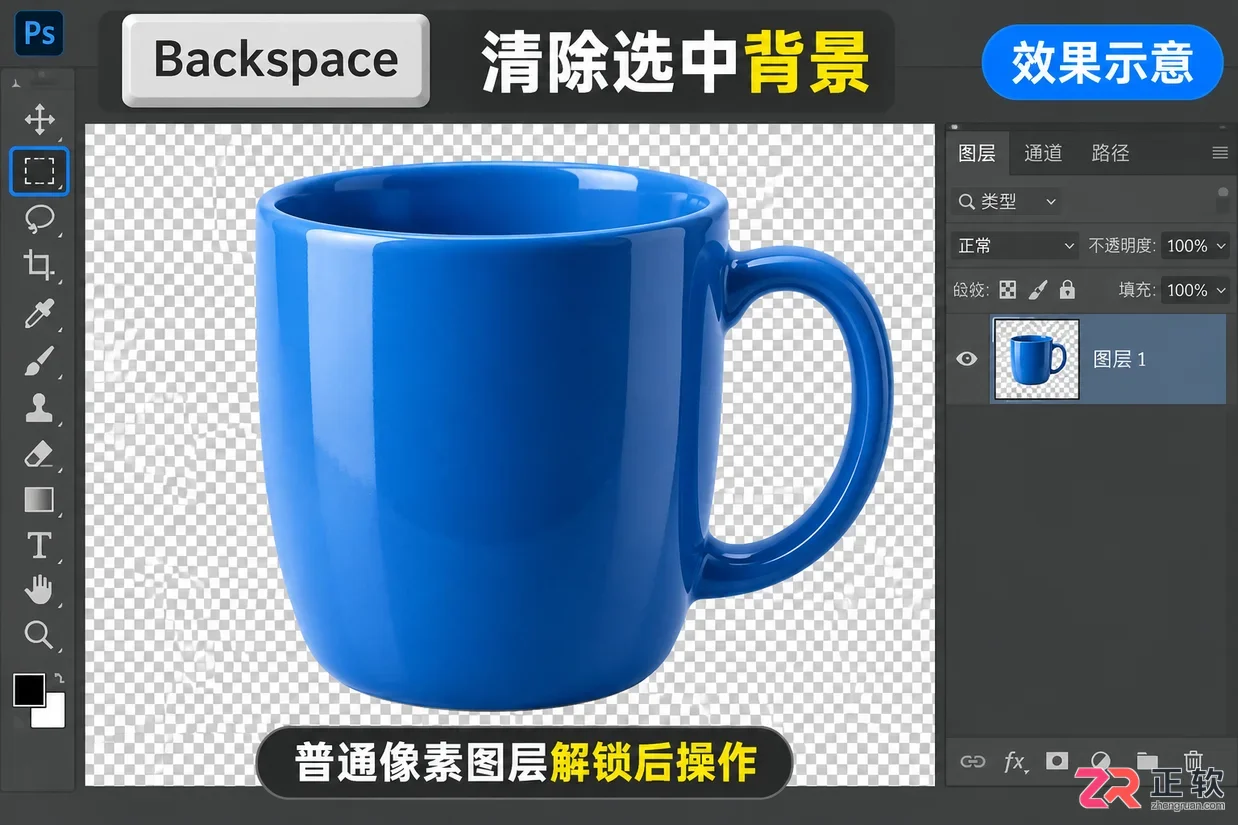The image size is (1238, 825).
Task: Select the Move tool
Action: 39,121
